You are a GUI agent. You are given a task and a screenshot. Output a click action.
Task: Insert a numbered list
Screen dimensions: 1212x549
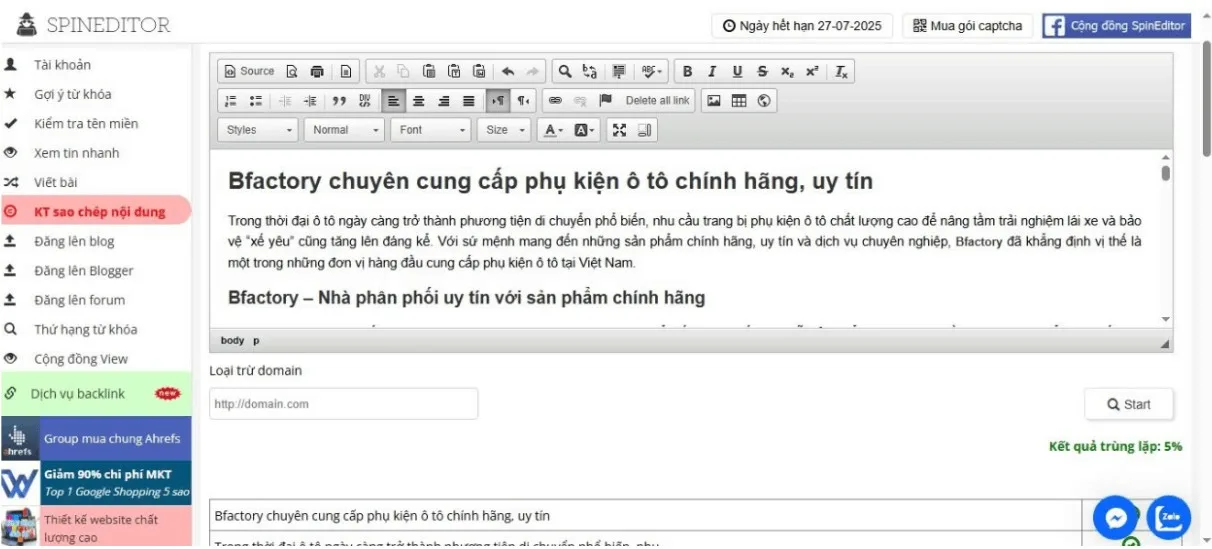(230, 100)
